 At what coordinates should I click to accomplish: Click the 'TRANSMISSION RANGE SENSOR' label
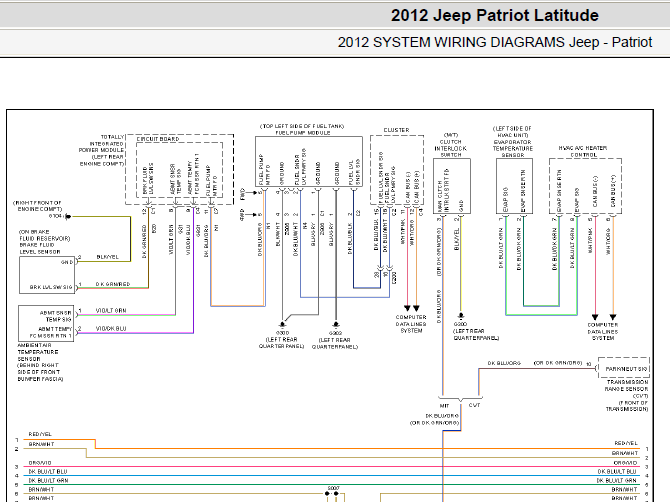[x=627, y=386]
